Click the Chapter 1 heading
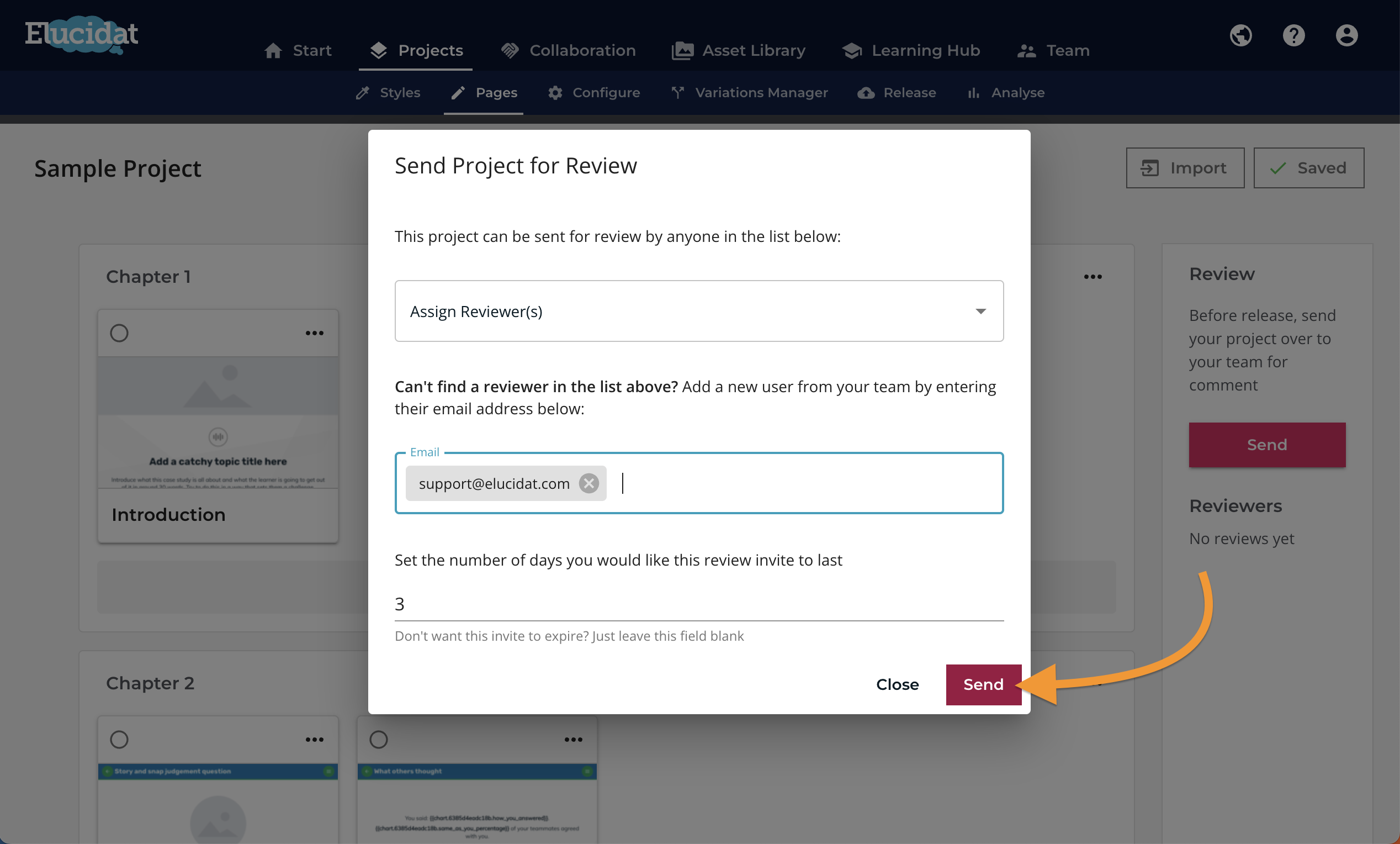 pyautogui.click(x=149, y=277)
